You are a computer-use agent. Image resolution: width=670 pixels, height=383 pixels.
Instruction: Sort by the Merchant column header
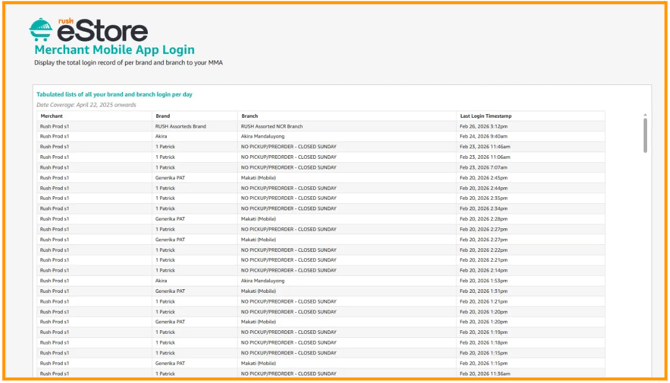pos(51,116)
